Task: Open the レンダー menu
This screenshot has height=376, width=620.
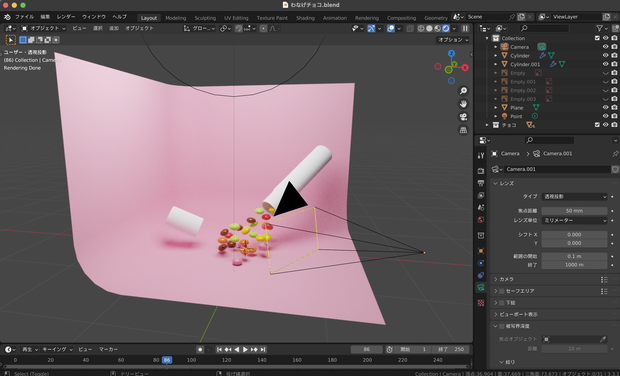Action: pos(66,17)
